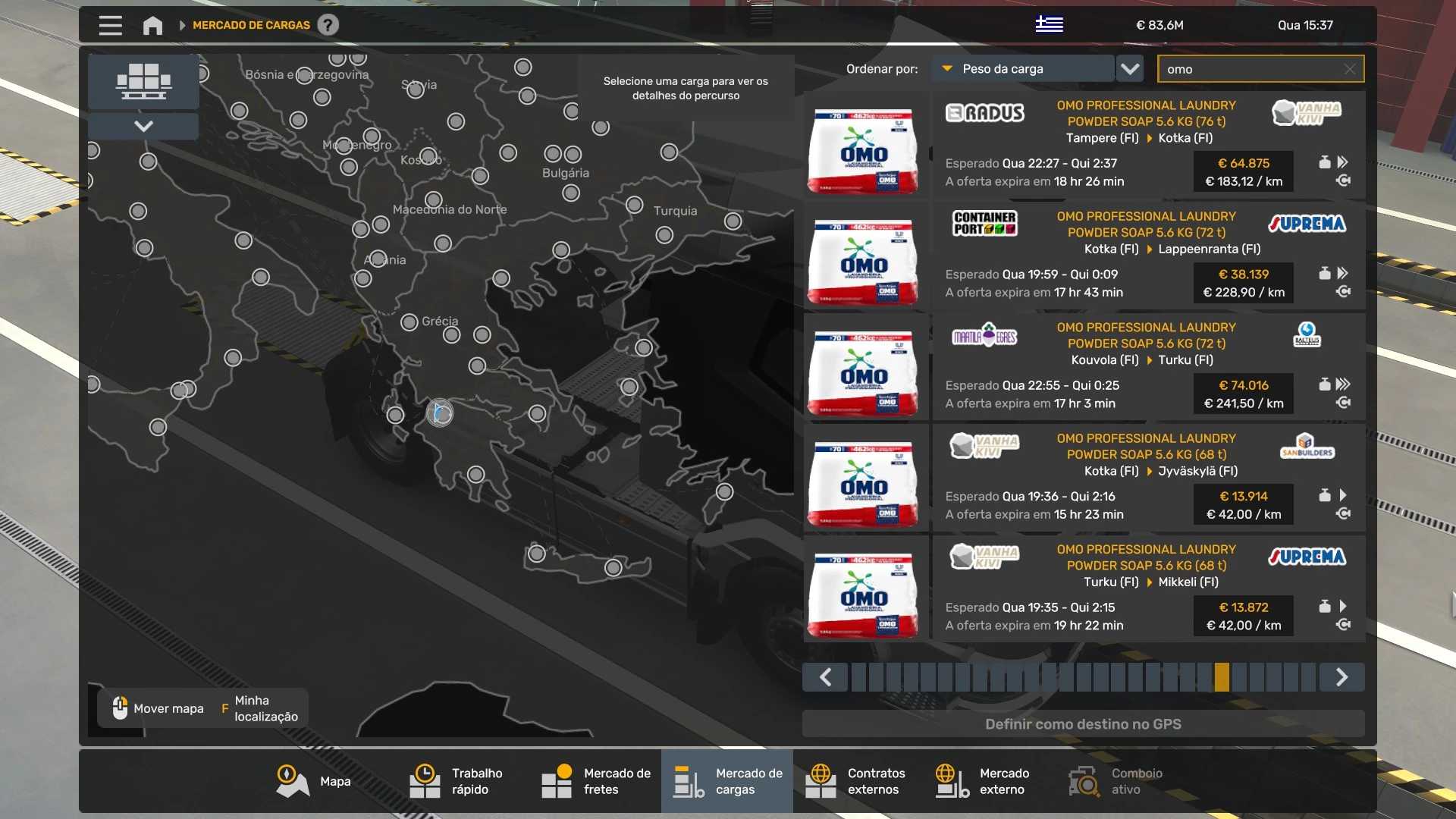Click the urgency arrows in € 64.875 row

point(1343,162)
